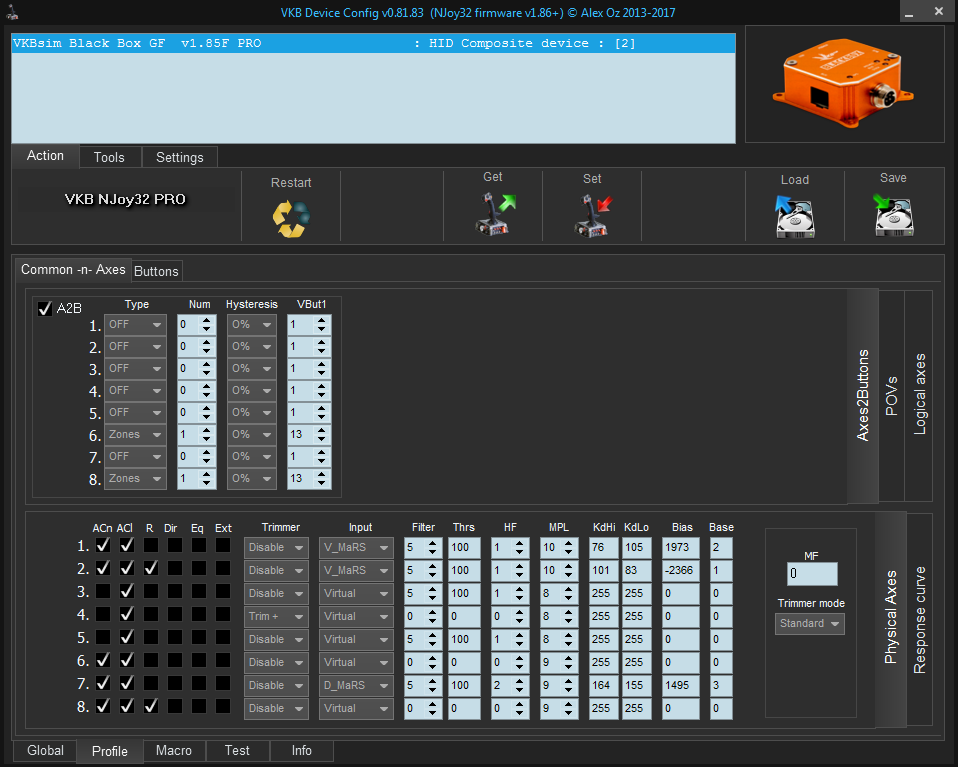This screenshot has width=958, height=767.
Task: Click KdLo field 105 on axis 1
Action: tap(637, 548)
